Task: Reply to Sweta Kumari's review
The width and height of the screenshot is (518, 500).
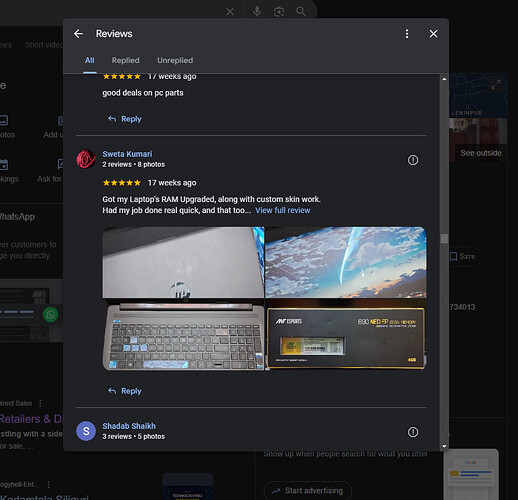Action: point(125,391)
